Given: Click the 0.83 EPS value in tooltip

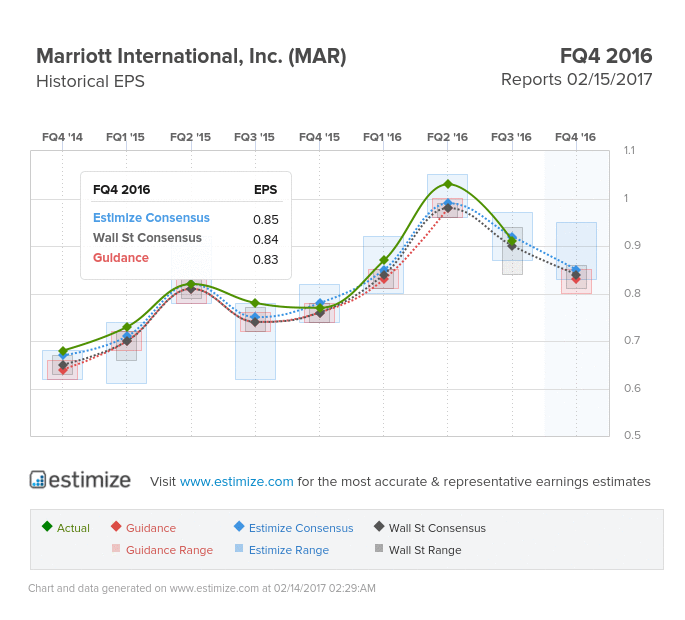Looking at the screenshot, I should [266, 260].
